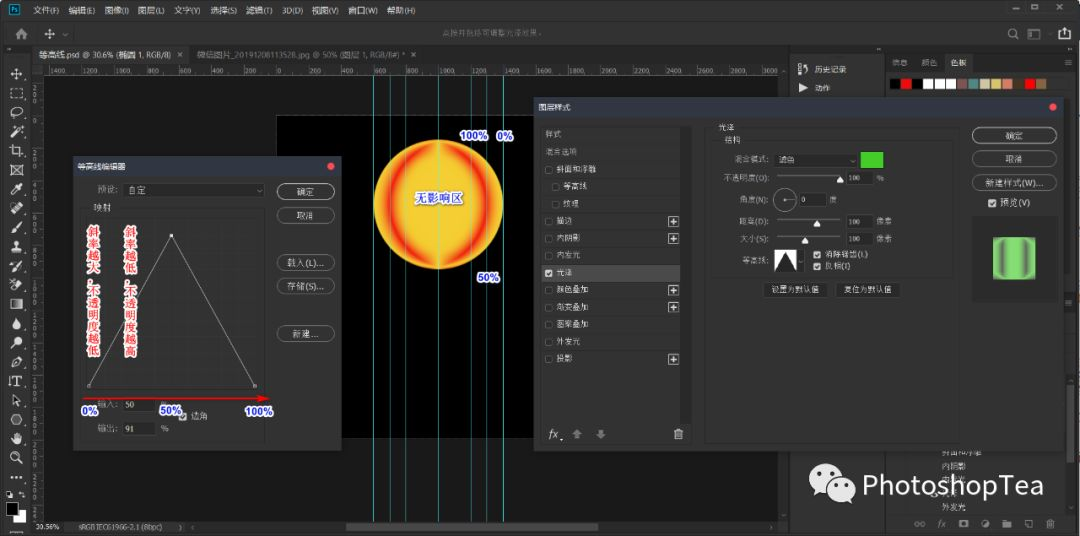Uncheck the 光泽 style checkbox
The height and width of the screenshot is (536, 1080).
coord(549,273)
